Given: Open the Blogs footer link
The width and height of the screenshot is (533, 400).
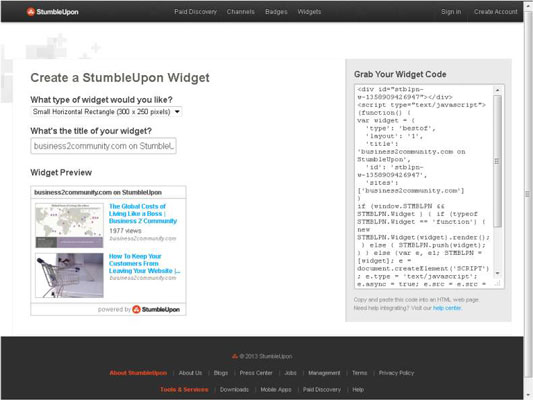Looking at the screenshot, I should pyautogui.click(x=221, y=373).
